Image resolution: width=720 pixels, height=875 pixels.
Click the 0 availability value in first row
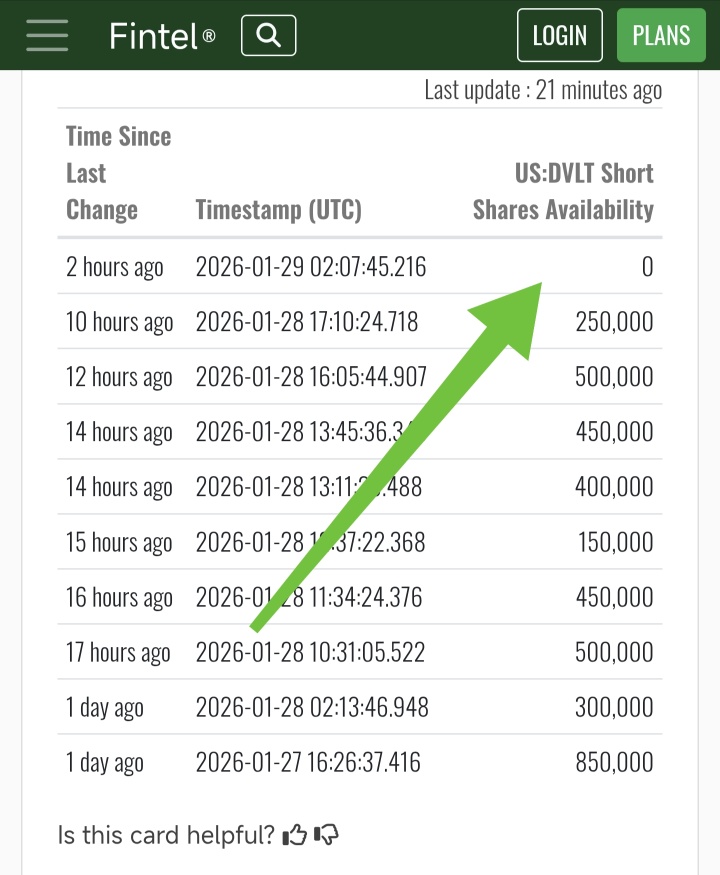647,266
